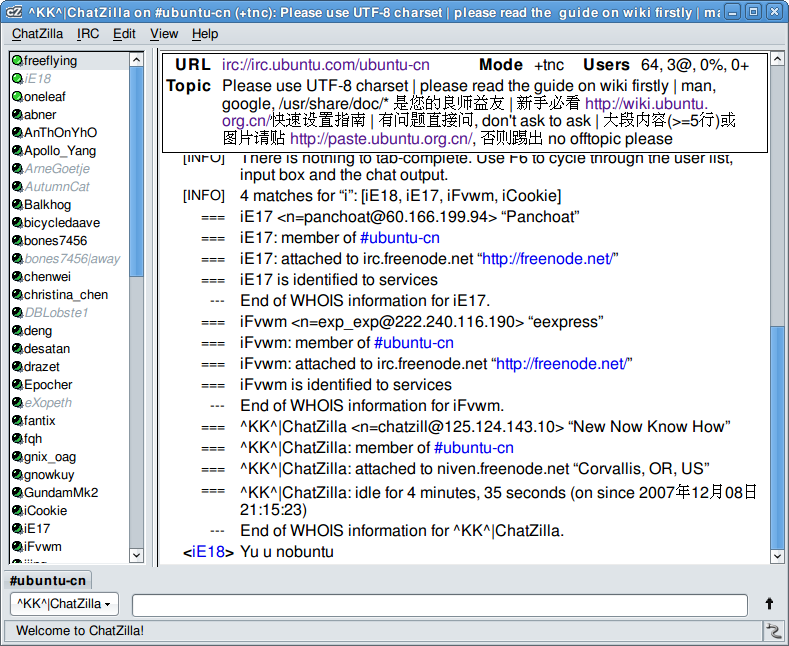
Task: Click the ChatZilla cZ title bar icon
Action: 14,12
